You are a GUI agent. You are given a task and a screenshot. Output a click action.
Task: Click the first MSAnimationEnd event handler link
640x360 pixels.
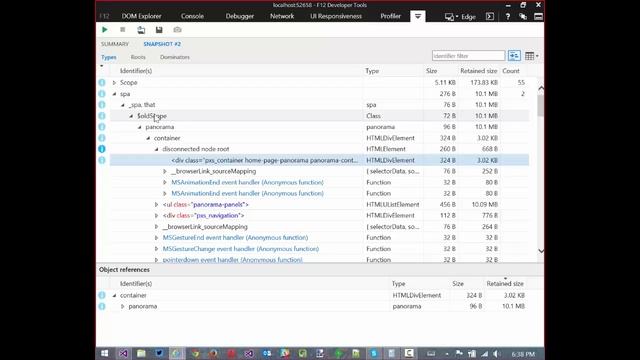(x=247, y=182)
